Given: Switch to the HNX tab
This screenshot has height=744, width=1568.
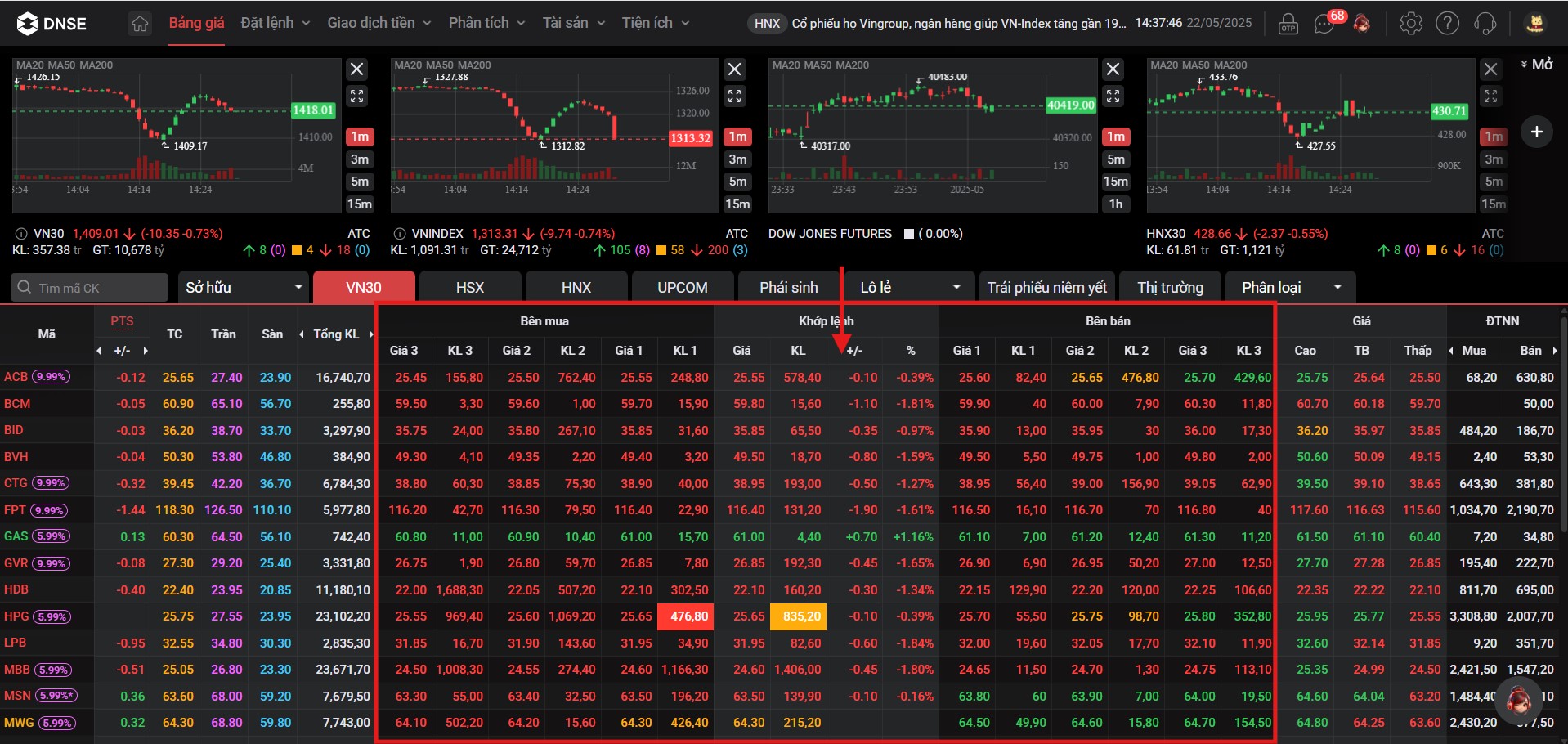Looking at the screenshot, I should [576, 287].
